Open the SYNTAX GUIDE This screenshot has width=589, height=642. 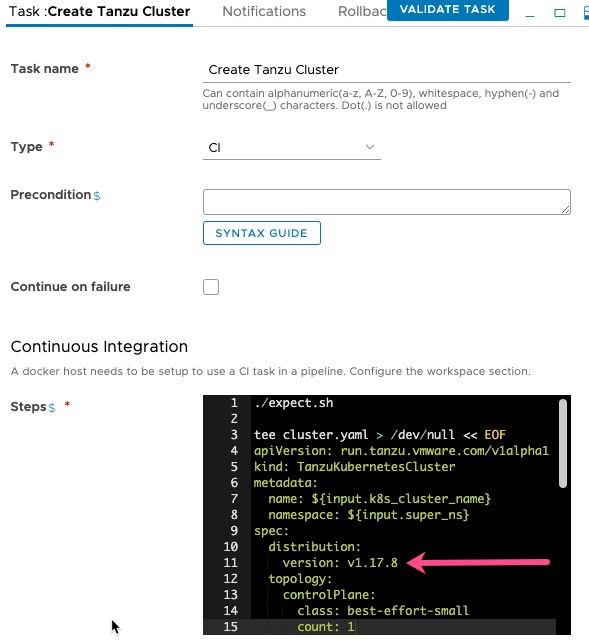(x=262, y=233)
